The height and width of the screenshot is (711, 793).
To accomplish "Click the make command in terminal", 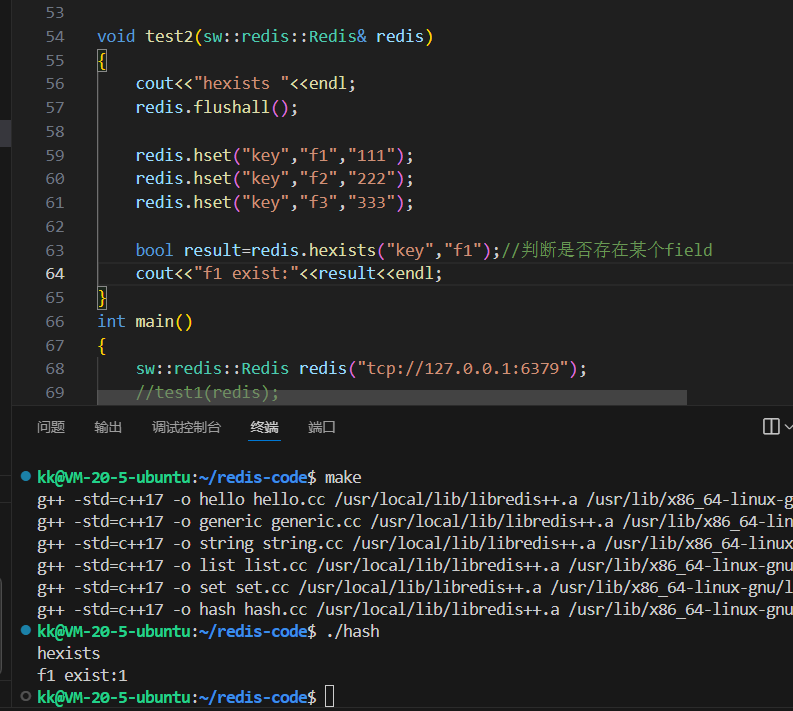I will pyautogui.click(x=343, y=477).
